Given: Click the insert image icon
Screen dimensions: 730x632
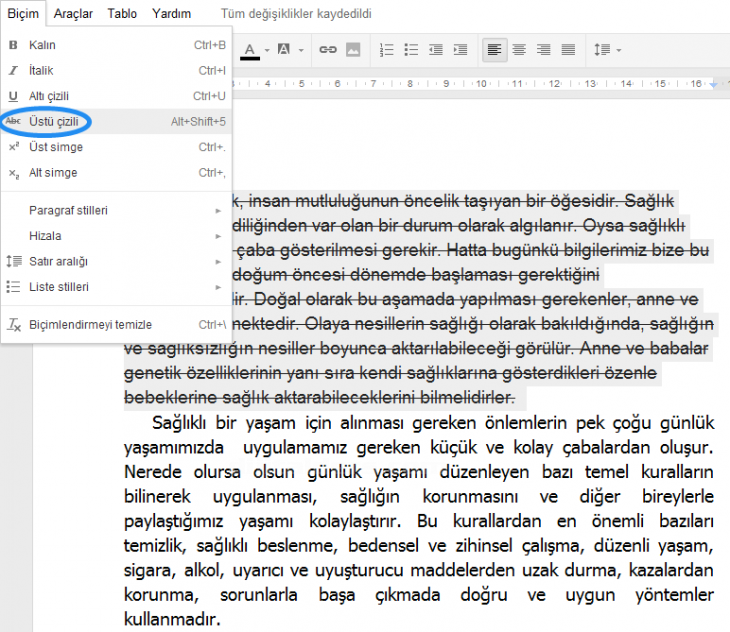Looking at the screenshot, I should 352,49.
